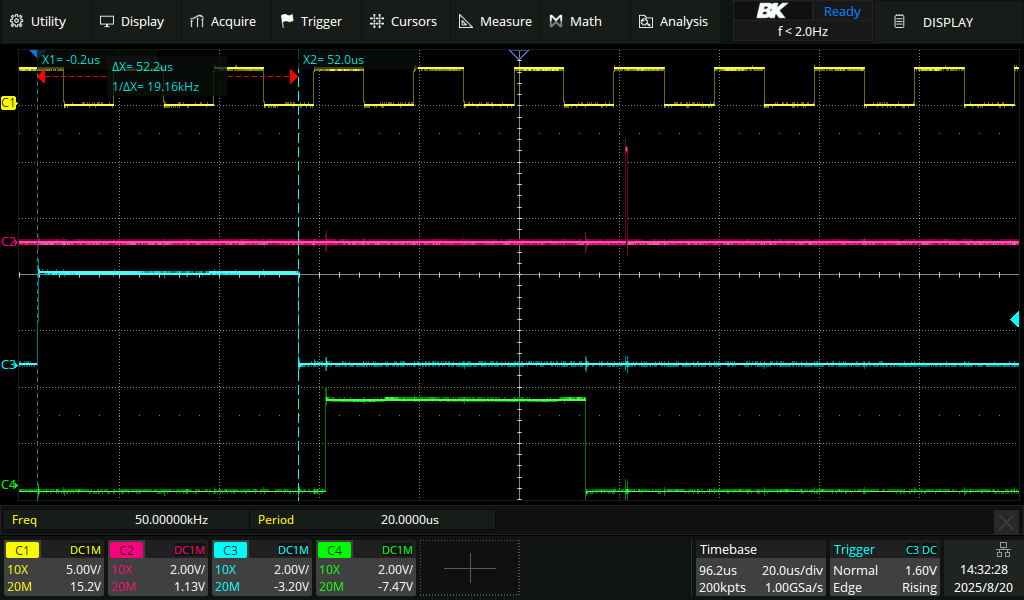Click the C1 5.00V/ scale value
Screen dimensions: 1024x600
[83, 570]
